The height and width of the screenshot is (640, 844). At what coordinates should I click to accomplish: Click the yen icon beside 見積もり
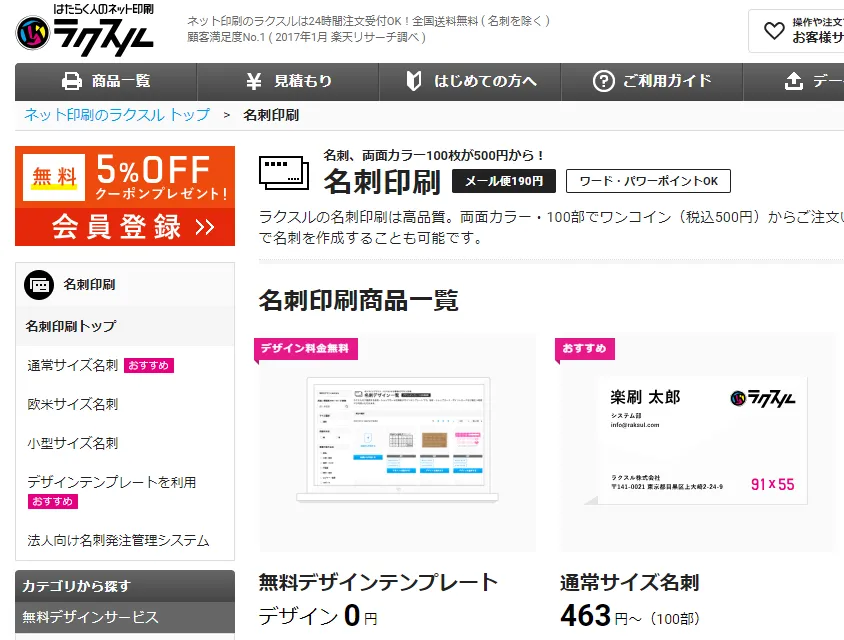254,81
